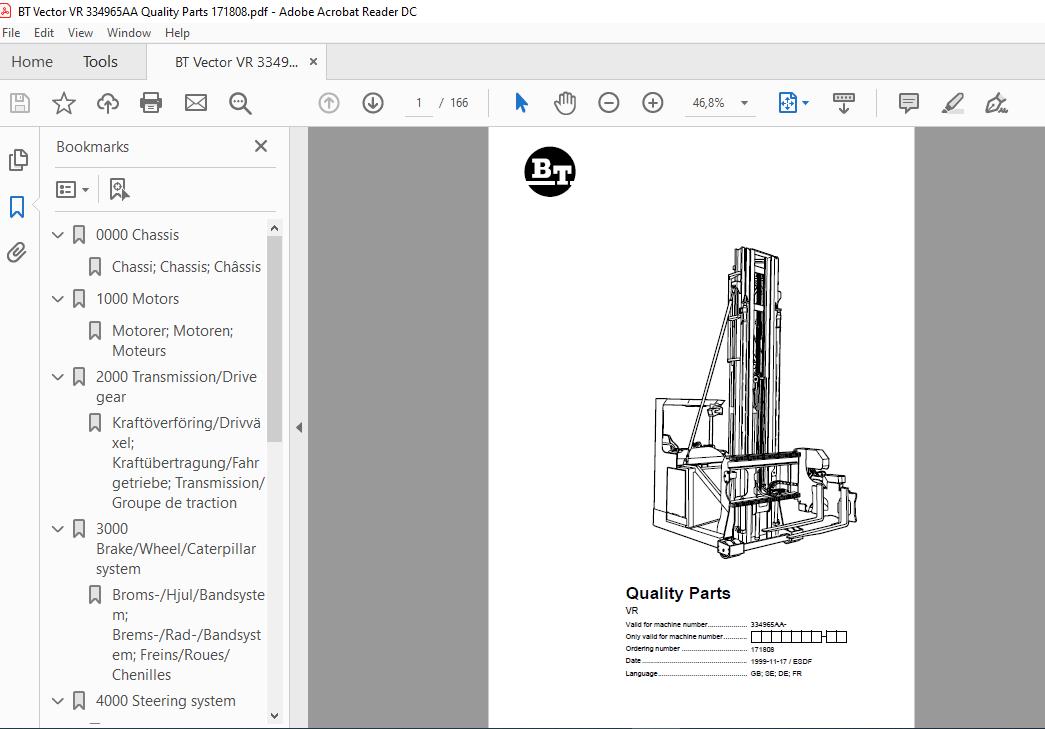Click the machine number 334965AA- text
The width and height of the screenshot is (1045, 729).
[x=768, y=624]
